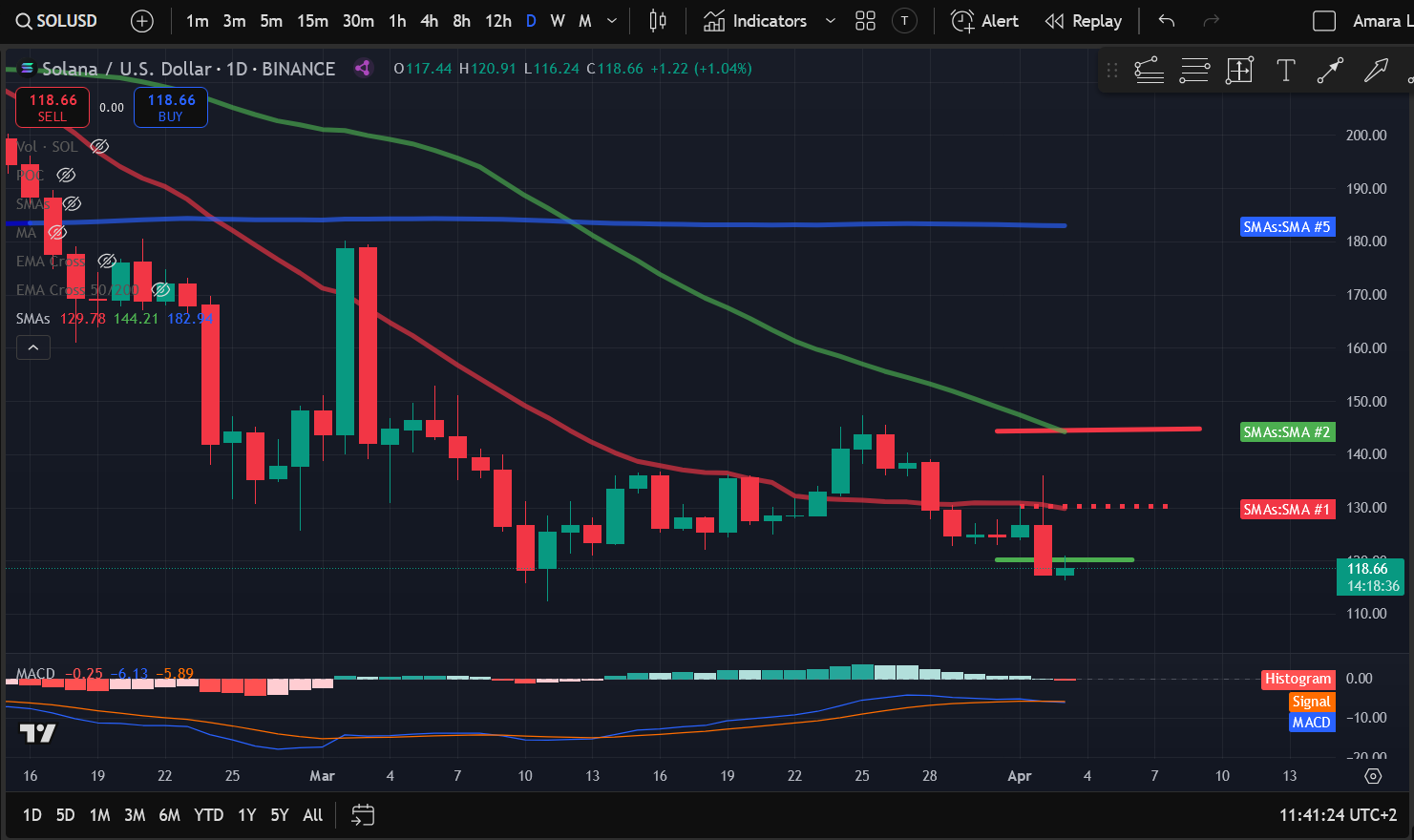Image resolution: width=1414 pixels, height=840 pixels.
Task: Switch to the 1m timeframe
Action: [198, 21]
